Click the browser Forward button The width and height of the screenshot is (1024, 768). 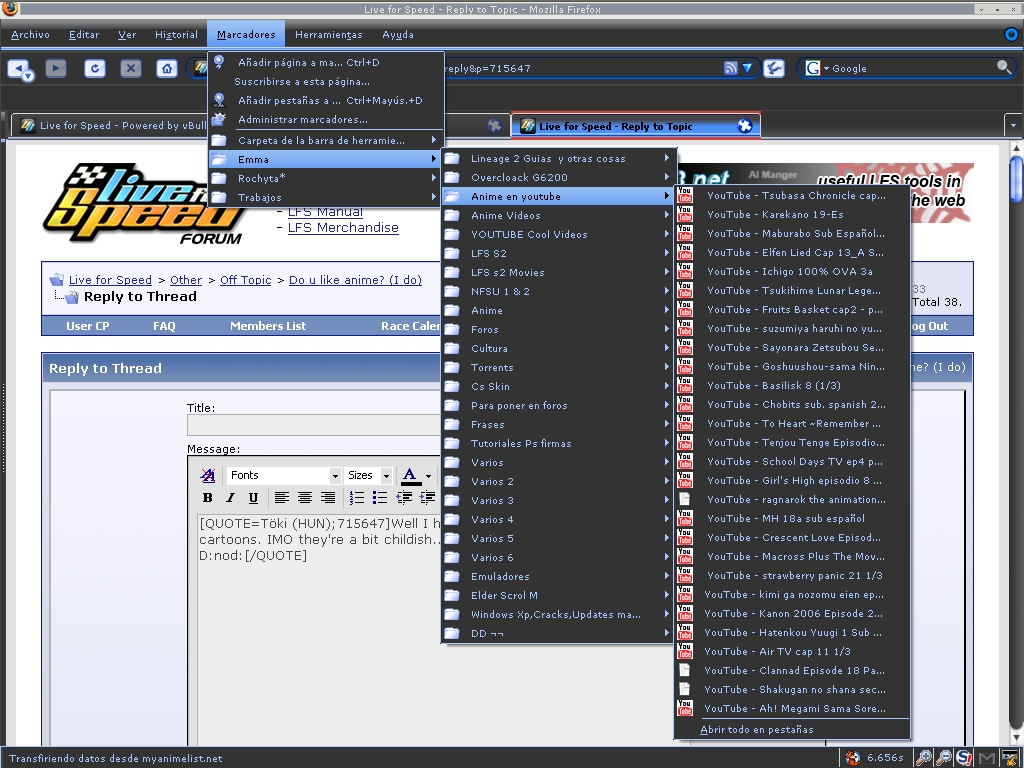click(x=56, y=68)
